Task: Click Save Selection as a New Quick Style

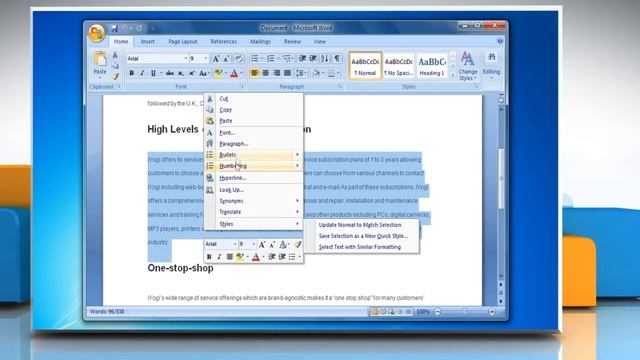Action: pos(363,236)
